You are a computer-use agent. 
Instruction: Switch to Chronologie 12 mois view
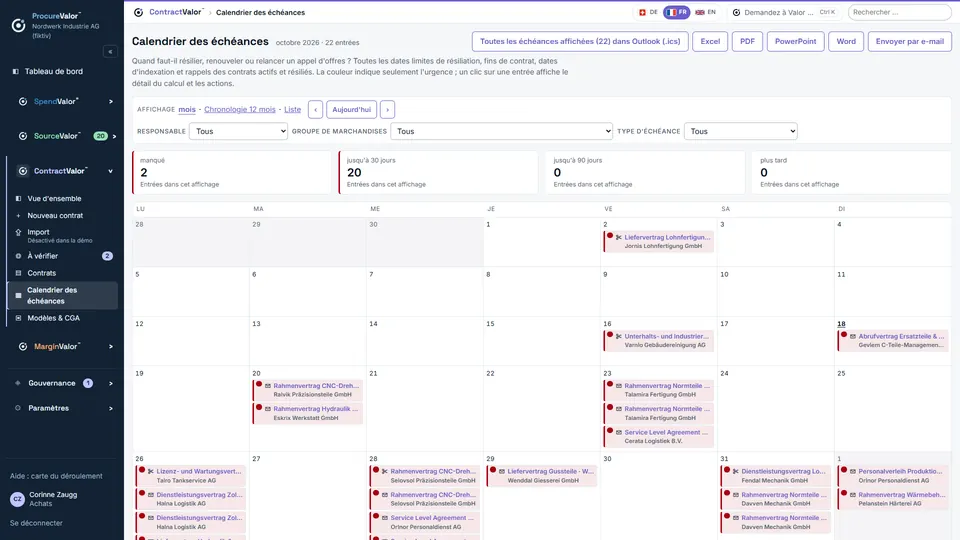click(239, 110)
